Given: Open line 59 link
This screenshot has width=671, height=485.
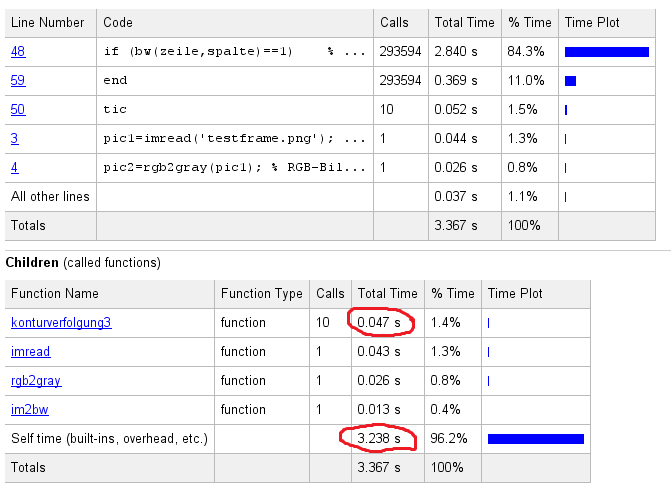Looking at the screenshot, I should pyautogui.click(x=17, y=80).
